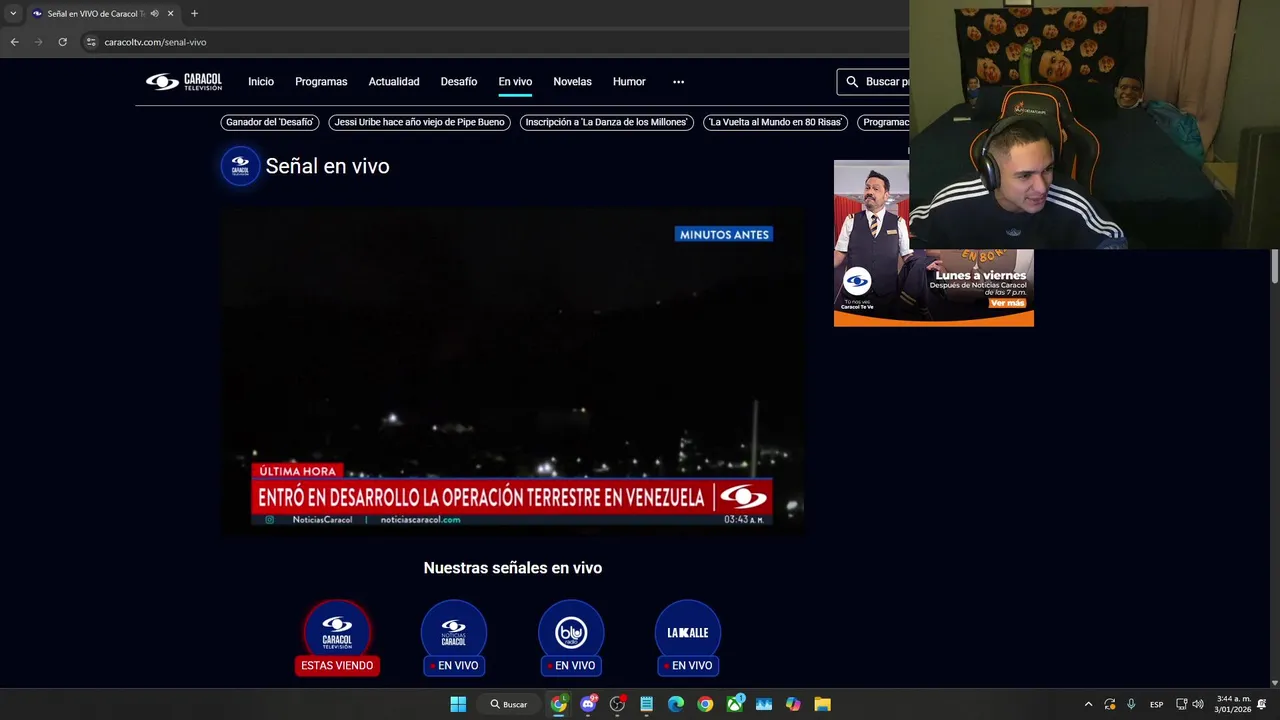Go forward in the browser

[x=38, y=42]
